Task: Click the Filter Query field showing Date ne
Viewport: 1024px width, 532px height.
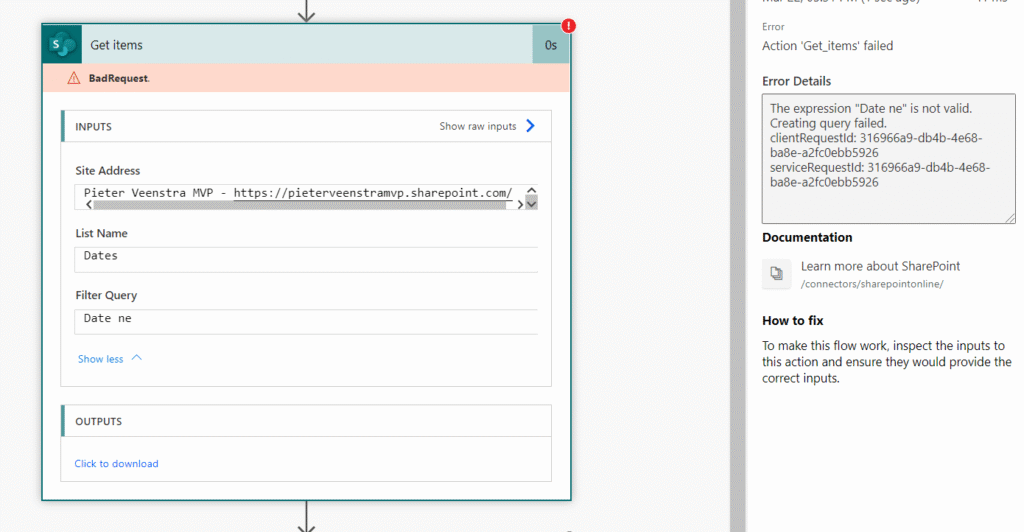Action: [x=306, y=322]
